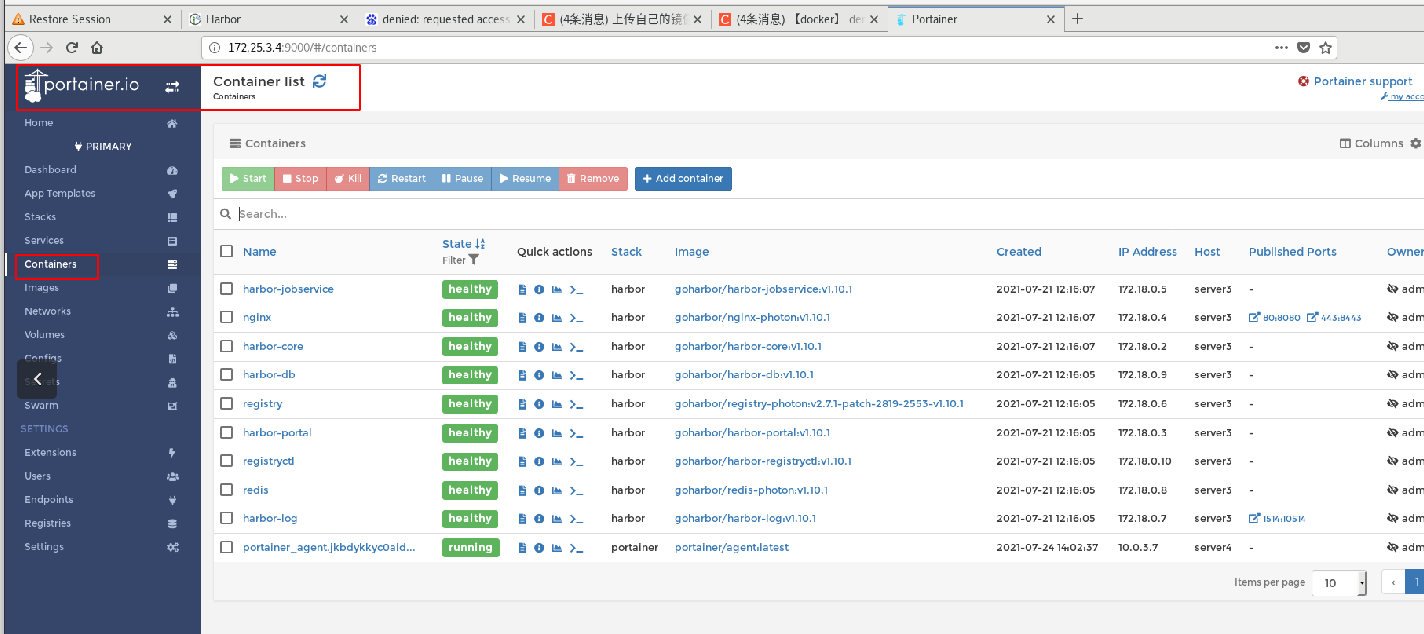Open Home in sidebar

(x=39, y=123)
